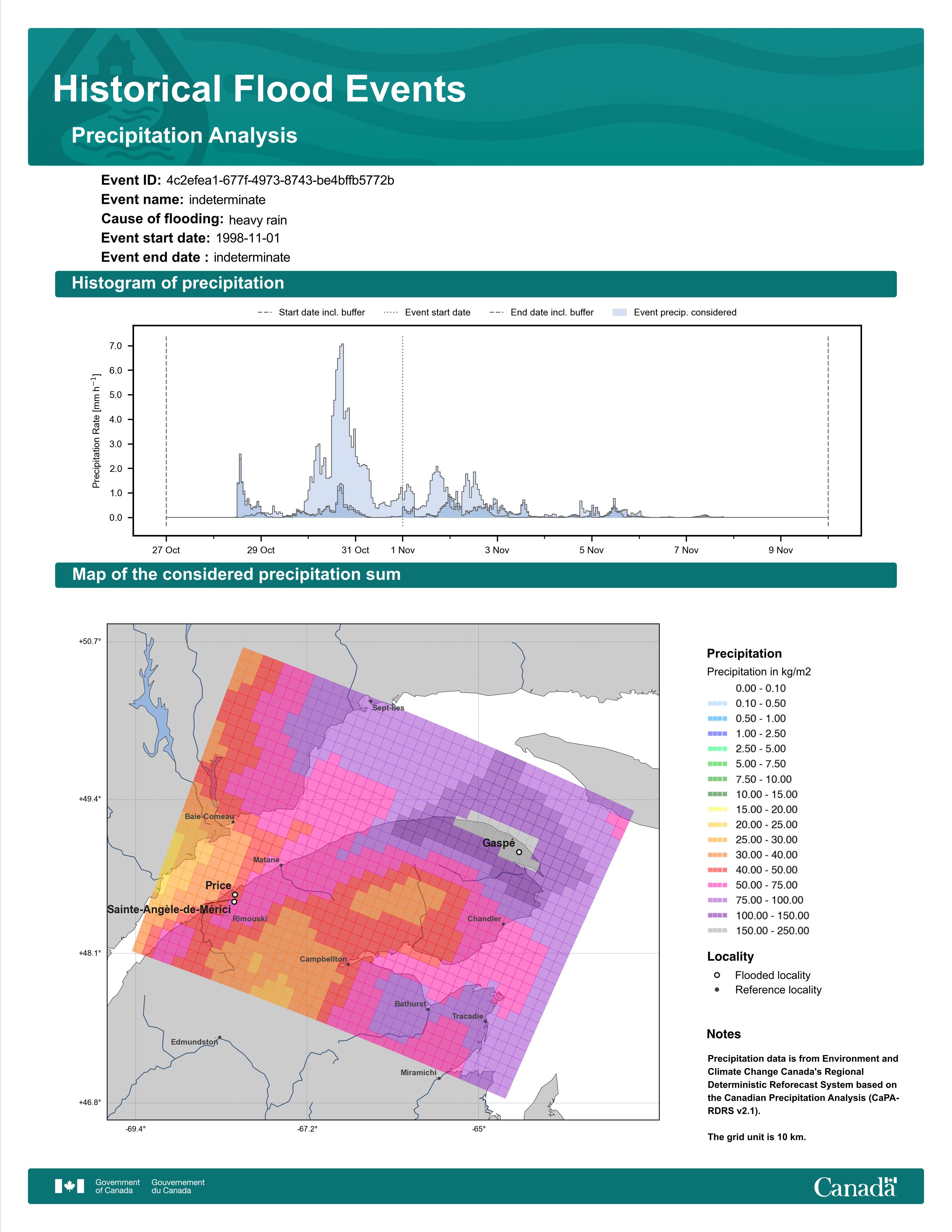Click the Event ID value text

tap(280, 181)
